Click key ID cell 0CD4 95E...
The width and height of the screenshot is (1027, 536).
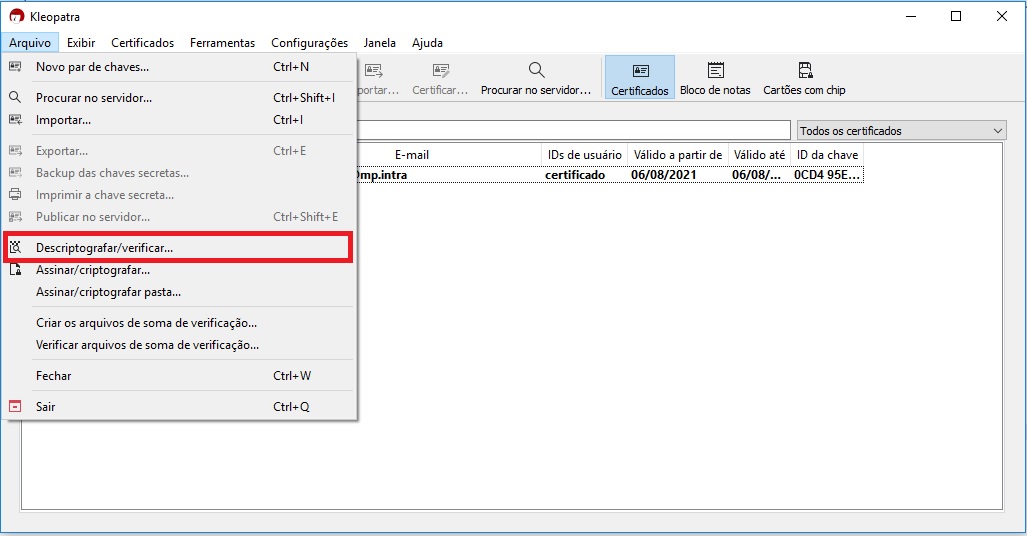[827, 175]
